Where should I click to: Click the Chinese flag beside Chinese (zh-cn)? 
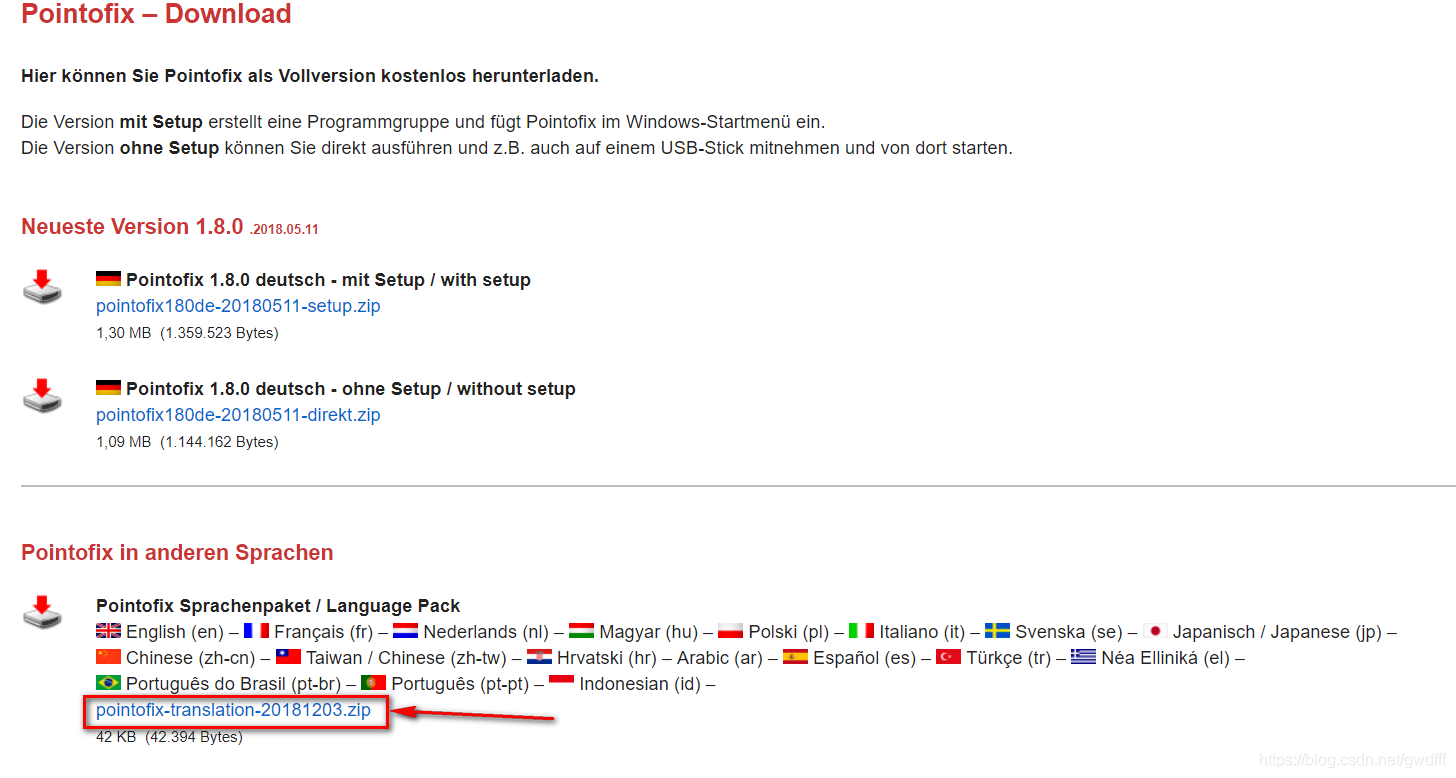[108, 657]
